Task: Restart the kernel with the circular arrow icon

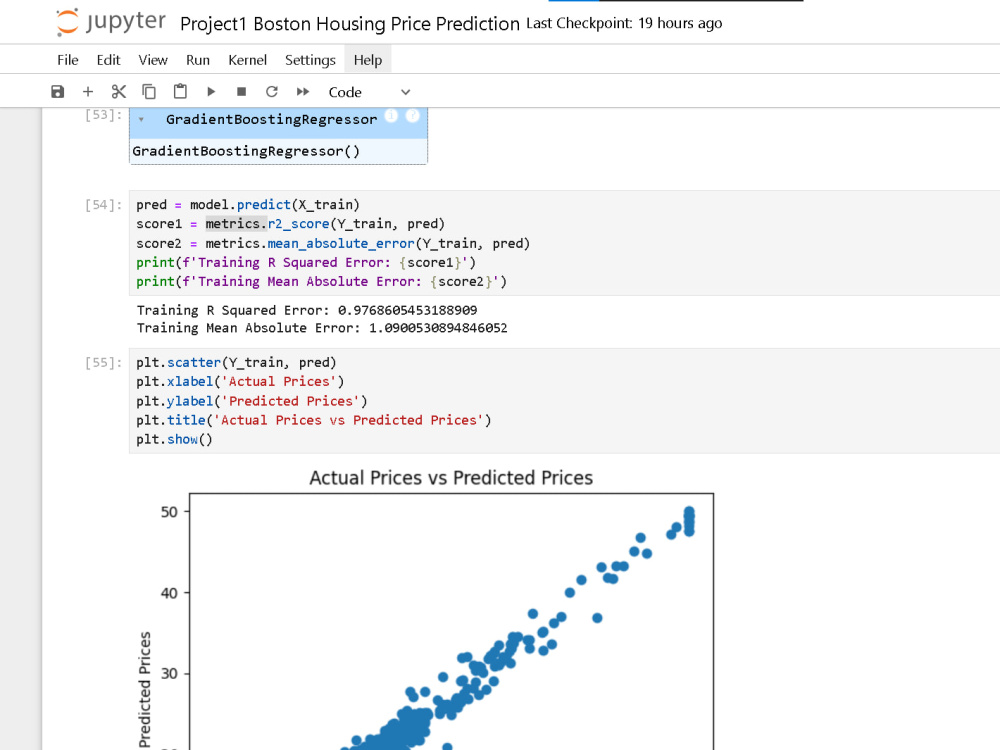Action: [272, 92]
